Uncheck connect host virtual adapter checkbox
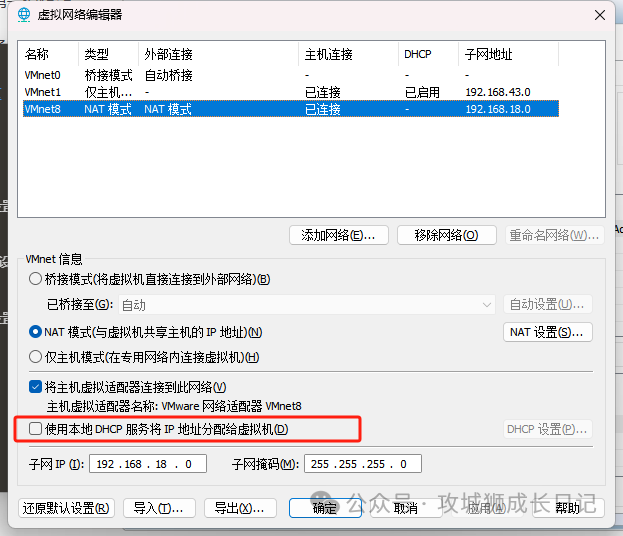The width and height of the screenshot is (623, 536). 35,387
